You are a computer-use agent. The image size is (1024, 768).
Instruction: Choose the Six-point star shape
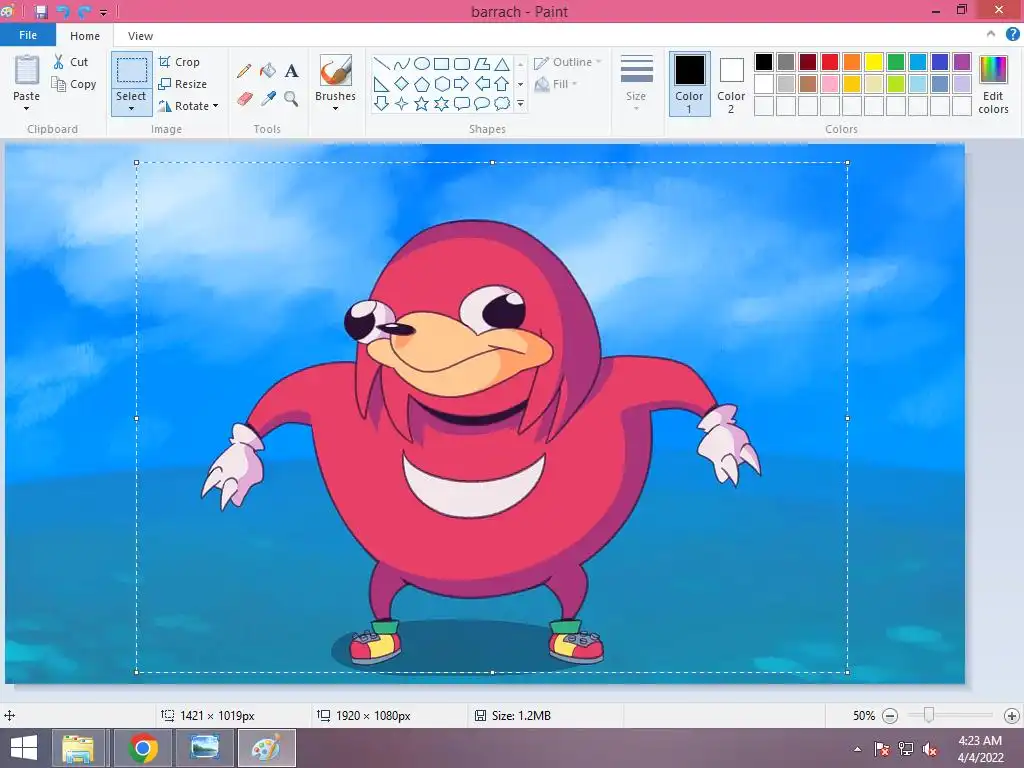pos(441,103)
